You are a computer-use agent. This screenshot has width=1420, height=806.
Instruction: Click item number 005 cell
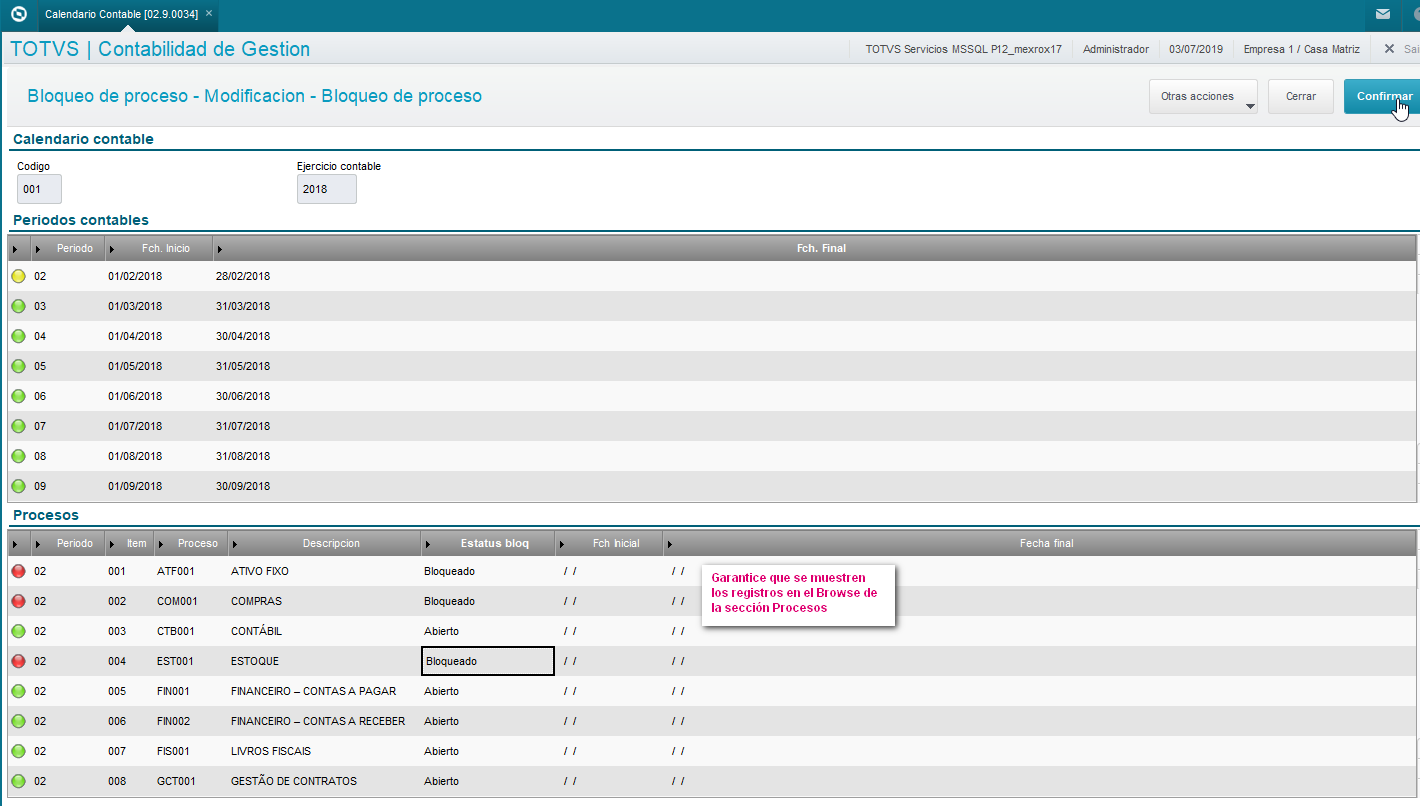[118, 691]
